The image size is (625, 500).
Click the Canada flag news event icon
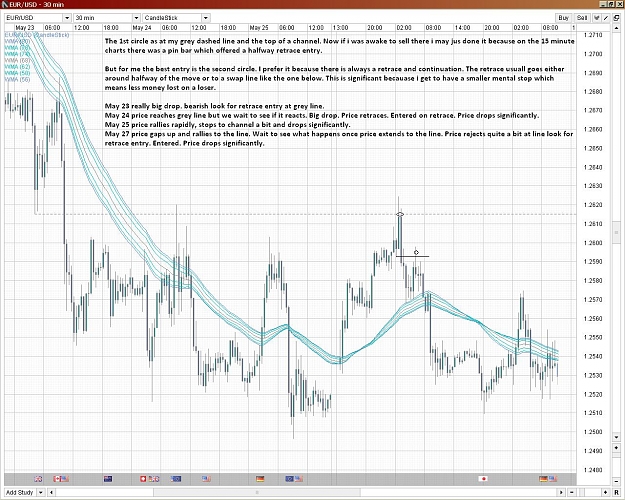[57, 479]
